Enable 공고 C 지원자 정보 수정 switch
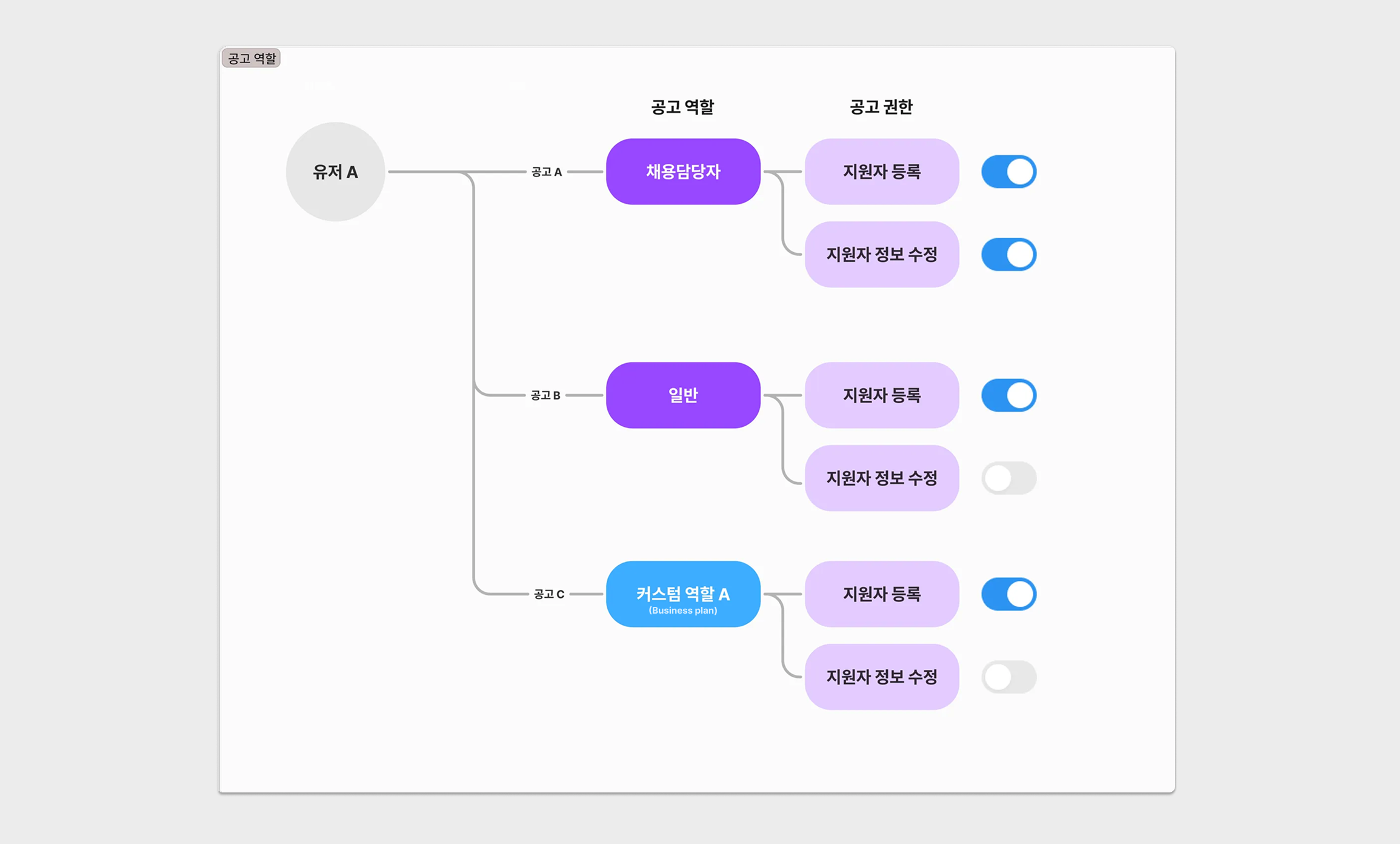 tap(1008, 677)
